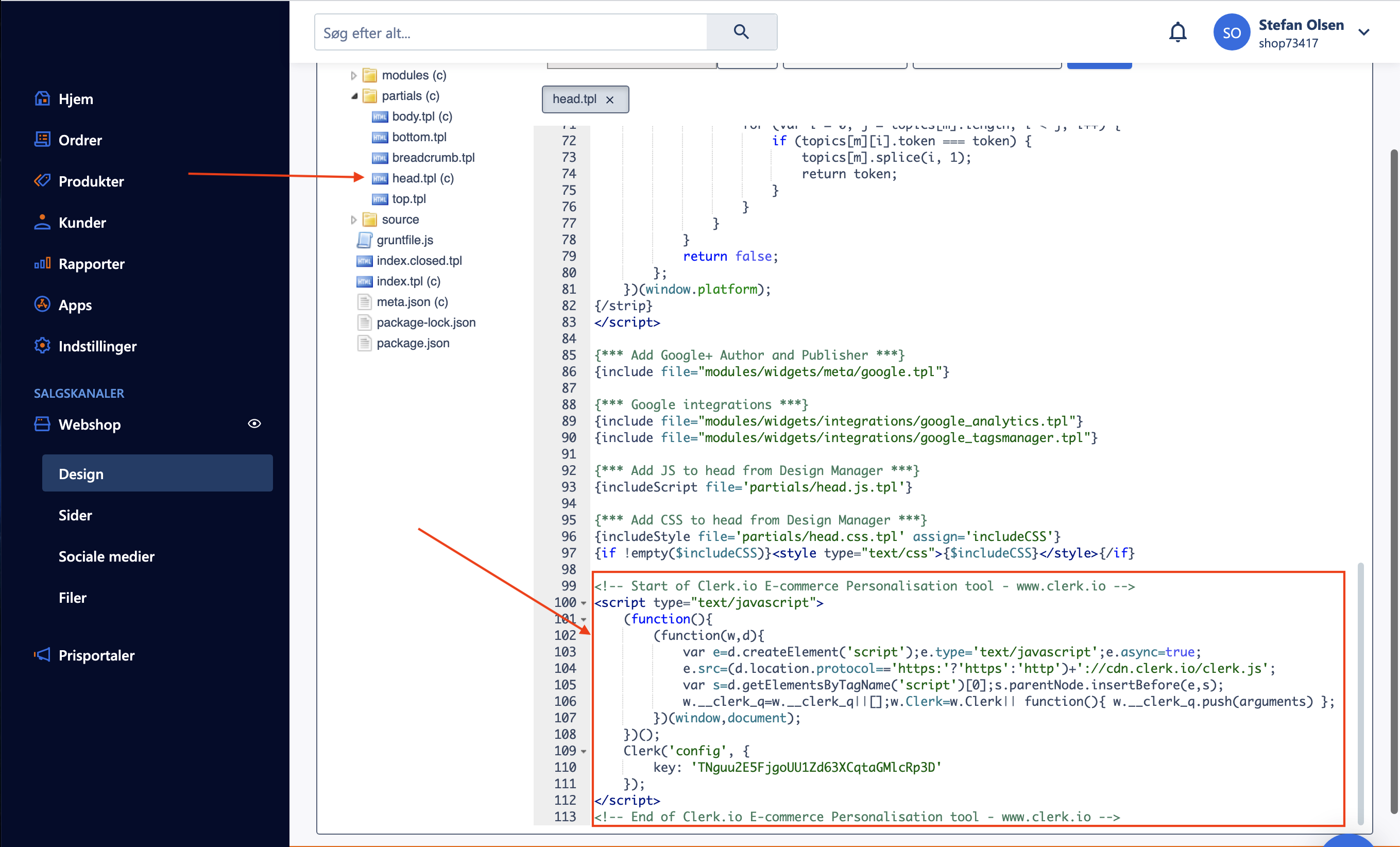Open Rapporter reports chart icon
Screen dimensions: 1400x847
42,263
